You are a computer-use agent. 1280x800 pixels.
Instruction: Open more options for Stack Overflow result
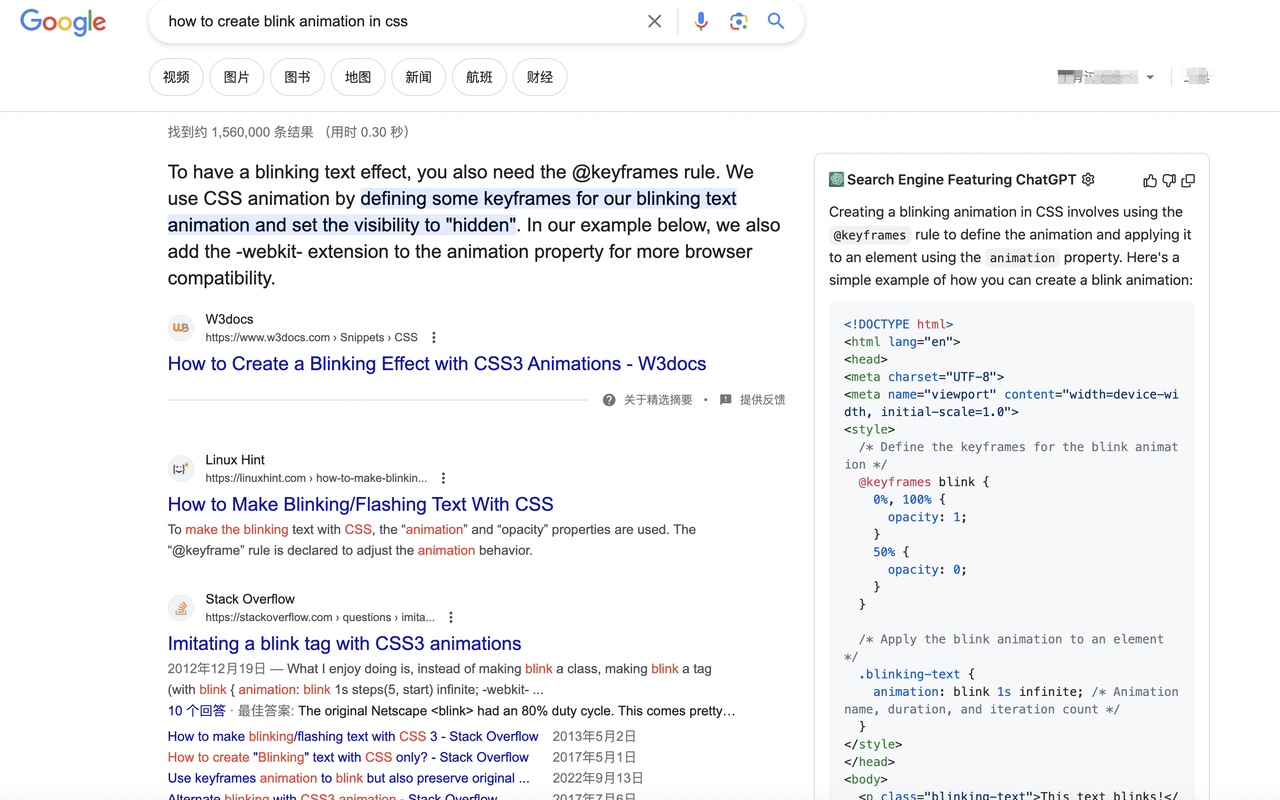451,618
